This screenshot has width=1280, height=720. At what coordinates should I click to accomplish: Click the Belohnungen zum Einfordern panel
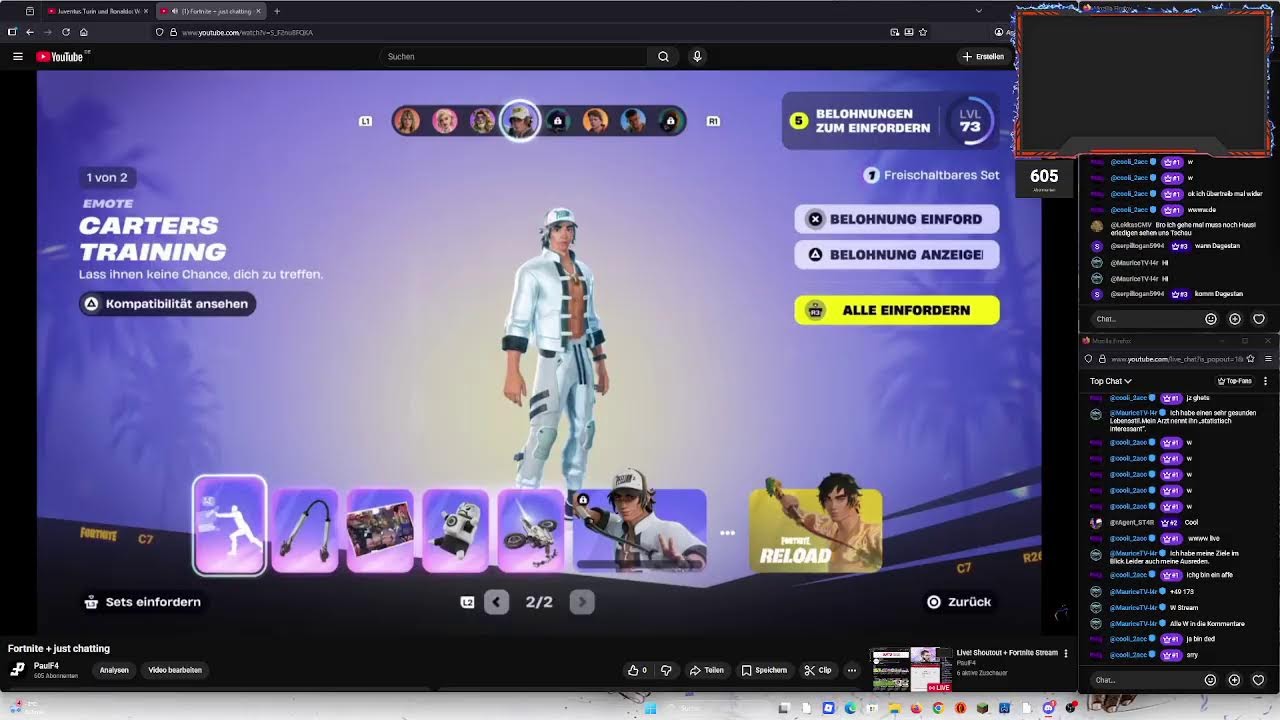890,121
